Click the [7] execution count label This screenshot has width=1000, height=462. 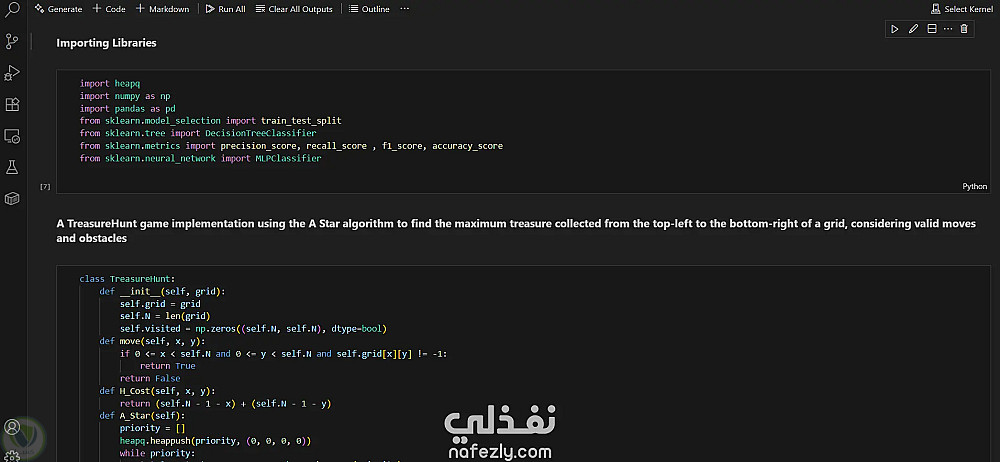45,186
